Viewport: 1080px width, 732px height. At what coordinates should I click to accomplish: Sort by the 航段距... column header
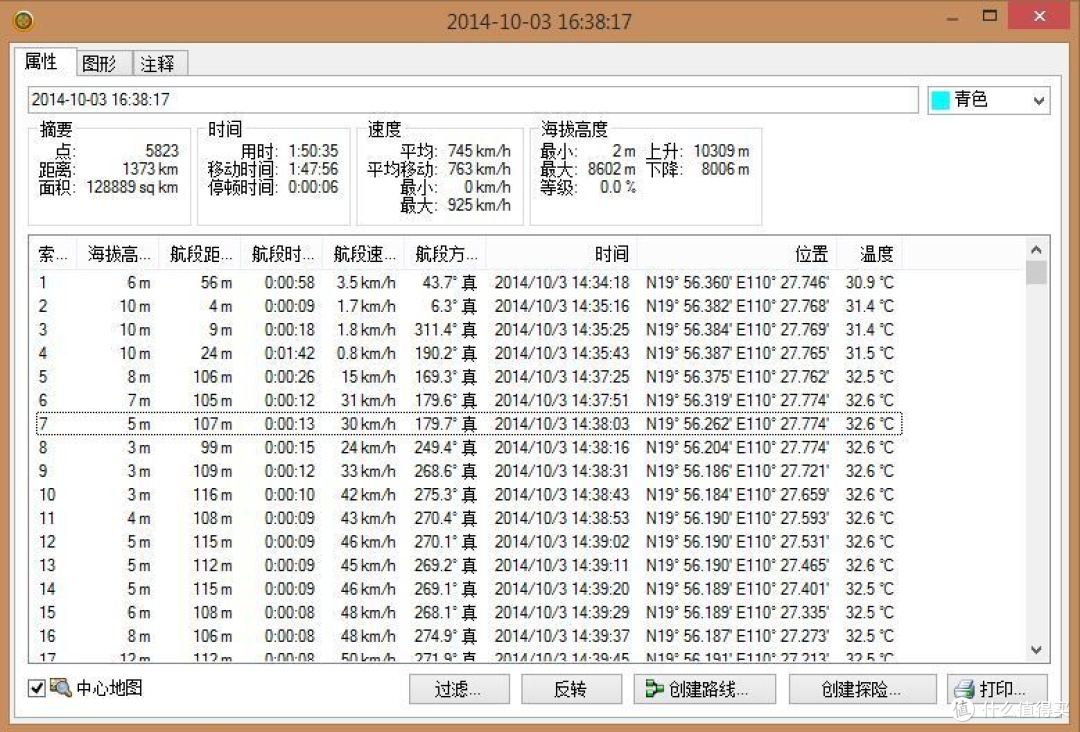point(200,255)
